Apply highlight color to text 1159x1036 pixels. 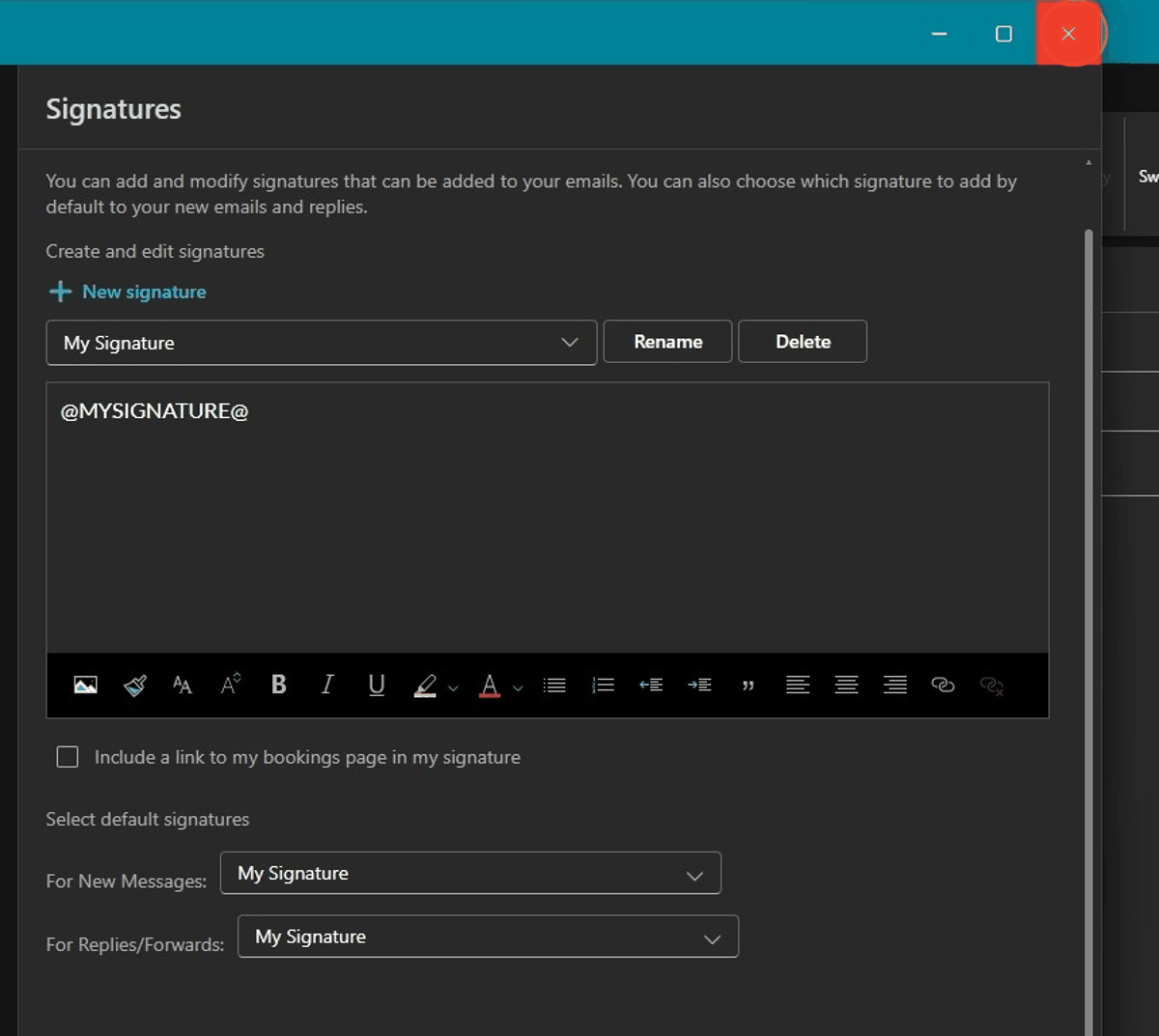425,686
